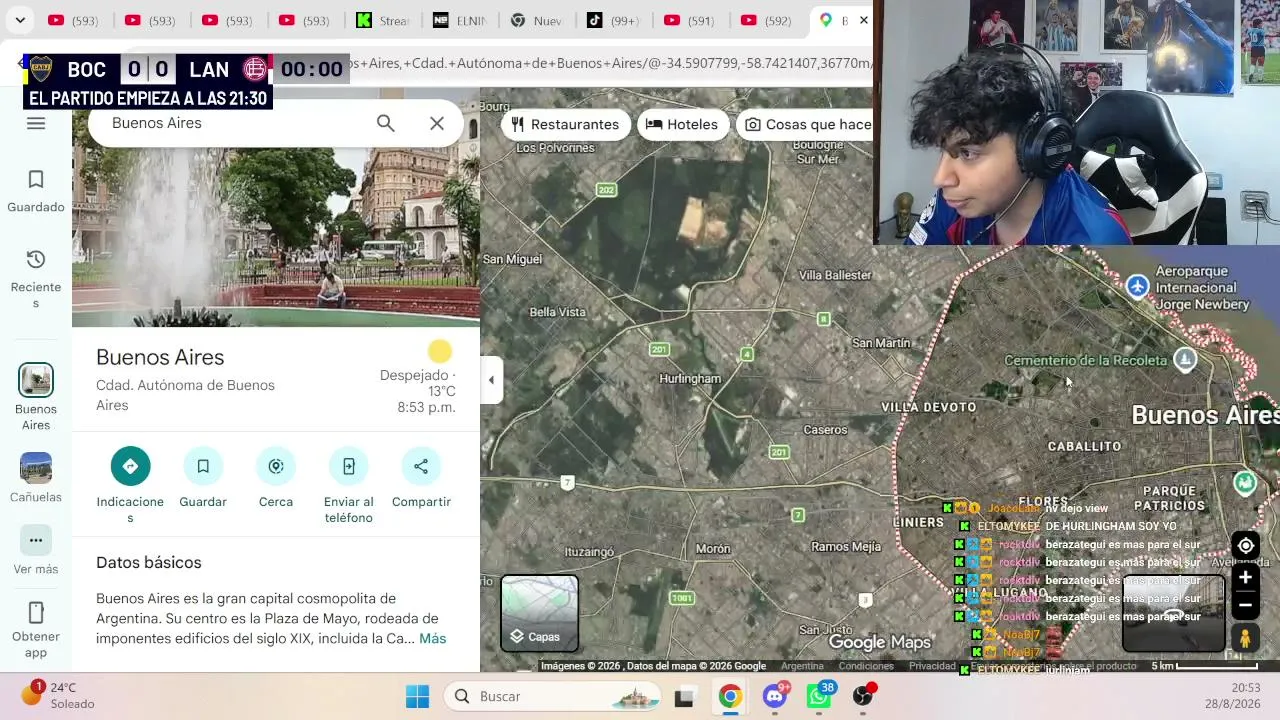Click the Obtener app phone icon

36,612
